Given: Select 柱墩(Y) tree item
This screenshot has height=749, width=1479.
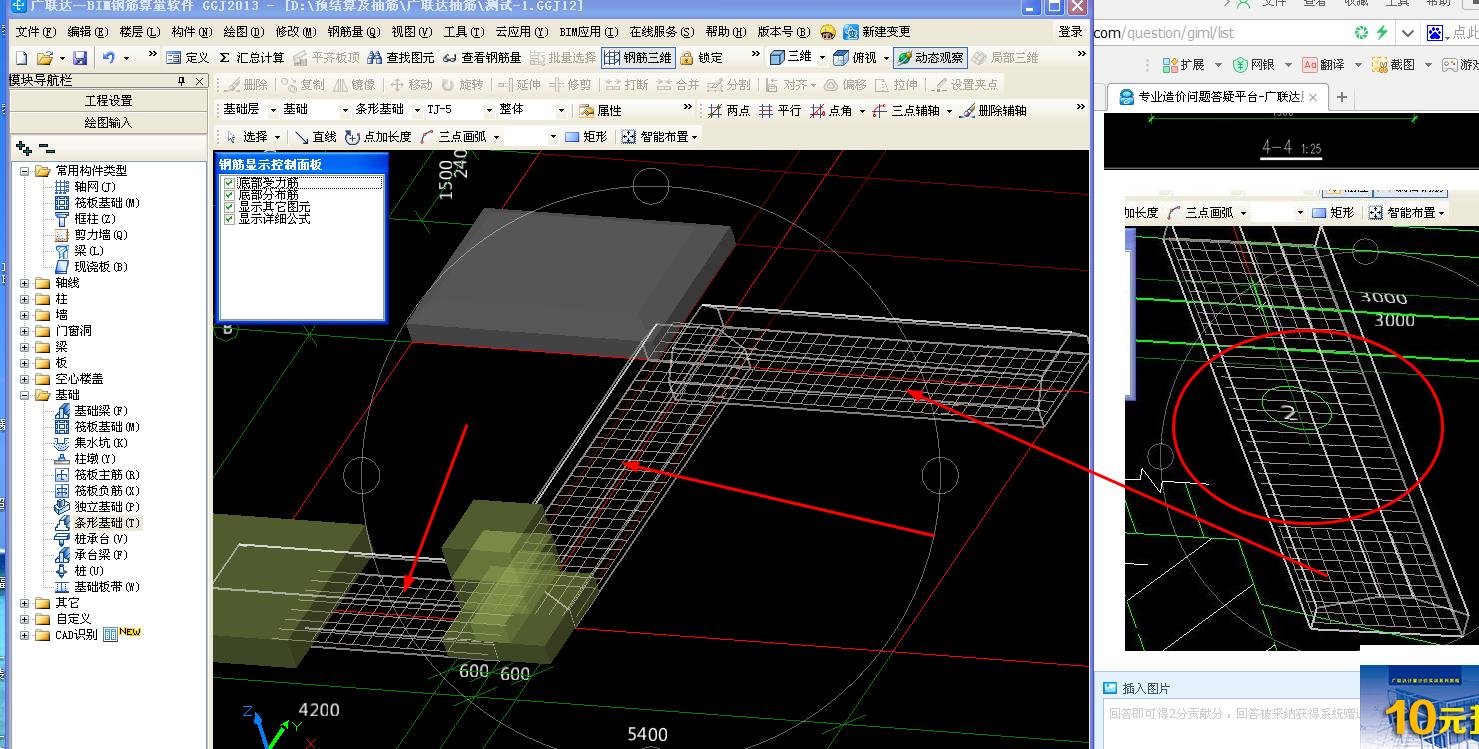Looking at the screenshot, I should tap(86, 459).
